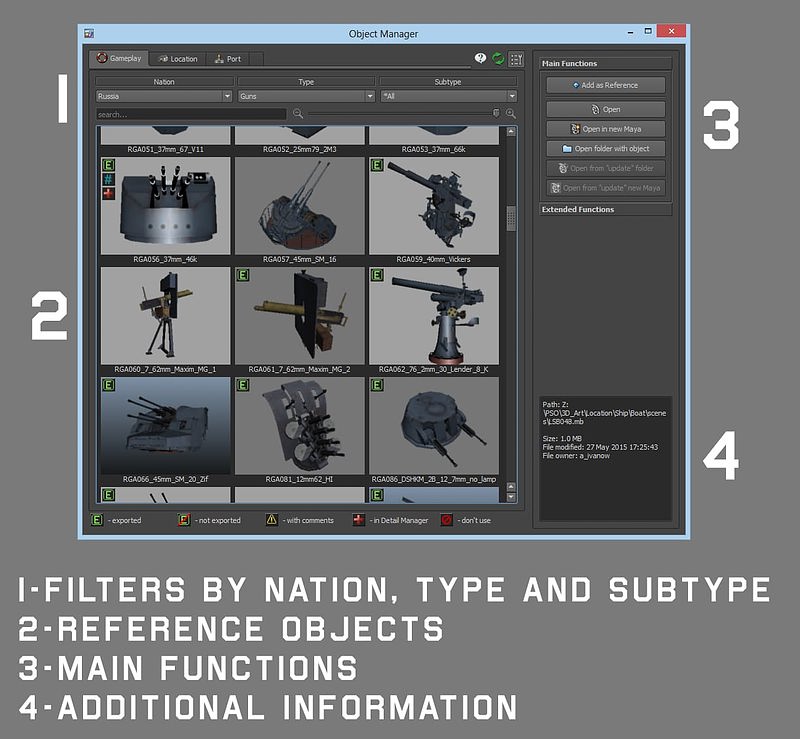
Task: Click the exported legend icon
Action: tap(97, 520)
